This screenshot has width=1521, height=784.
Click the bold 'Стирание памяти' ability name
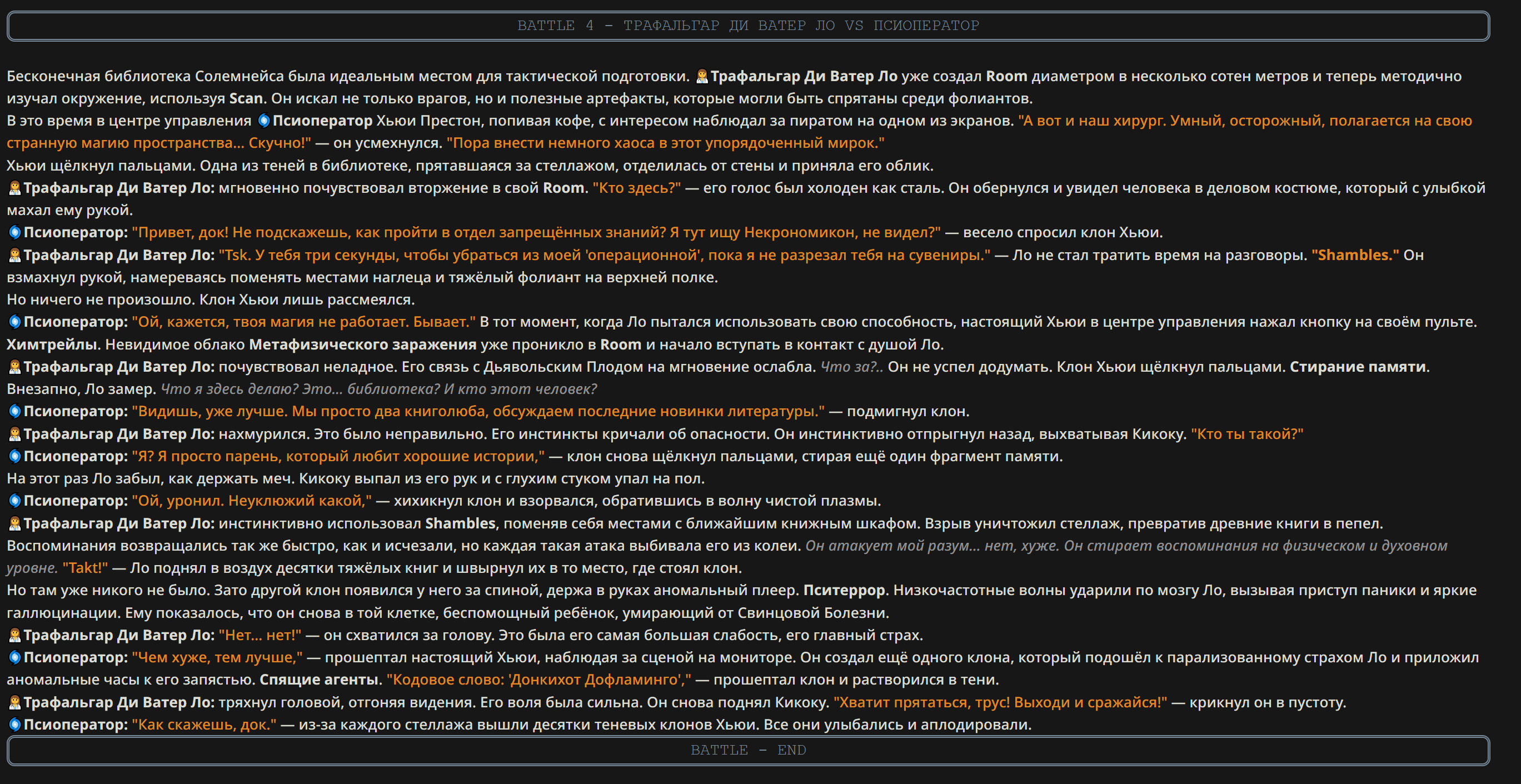coord(1358,367)
